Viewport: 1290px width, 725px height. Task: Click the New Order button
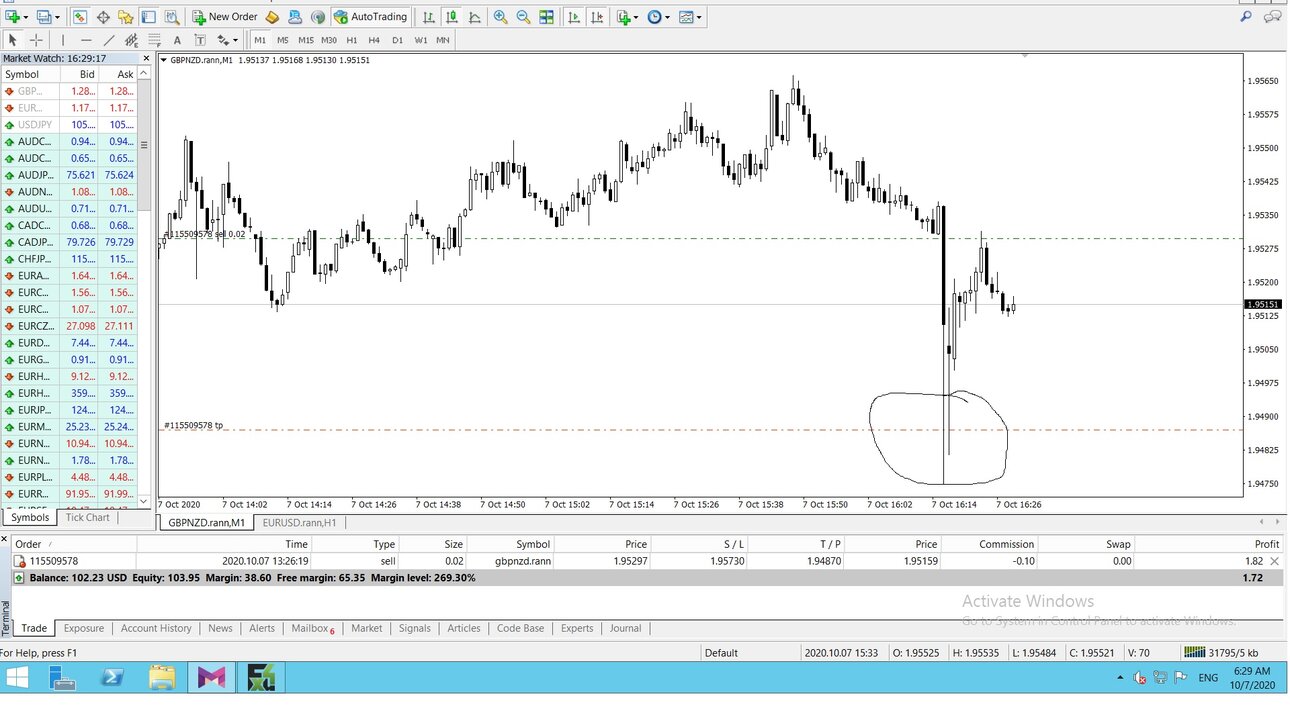coord(225,17)
